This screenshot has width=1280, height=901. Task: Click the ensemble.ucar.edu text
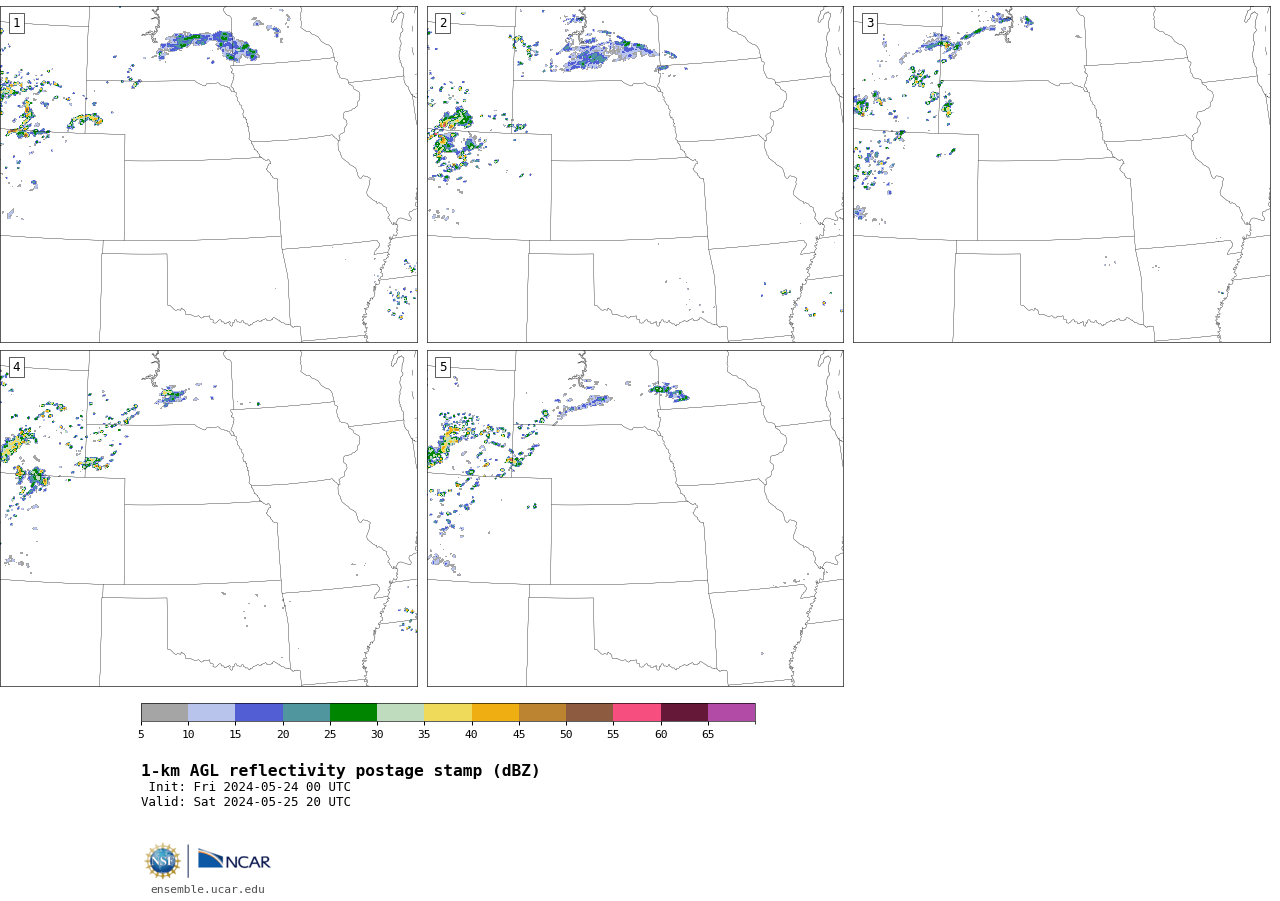tap(208, 890)
